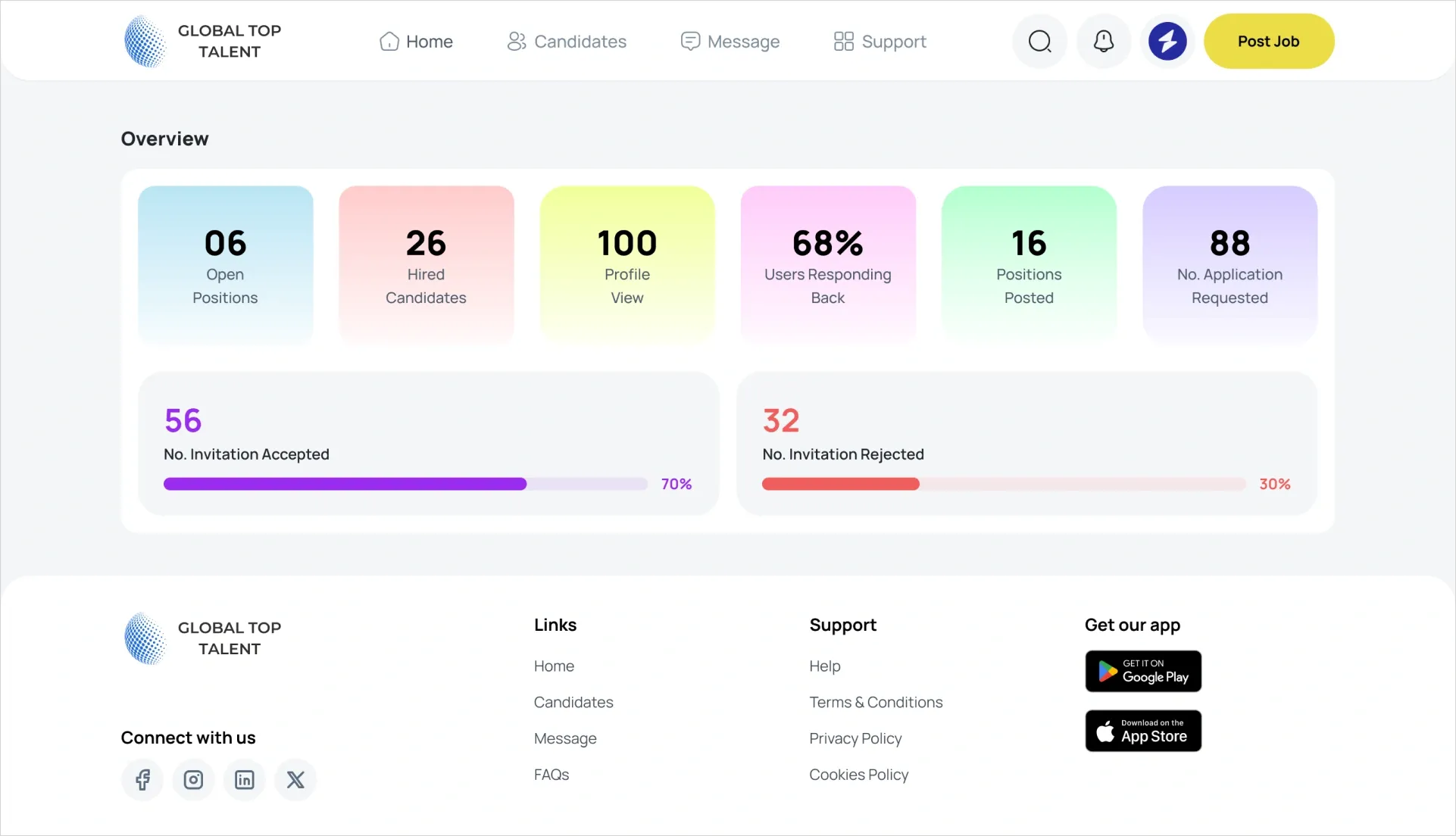Open LinkedIn from Connect with us
This screenshot has height=836, width=1456.
[244, 779]
